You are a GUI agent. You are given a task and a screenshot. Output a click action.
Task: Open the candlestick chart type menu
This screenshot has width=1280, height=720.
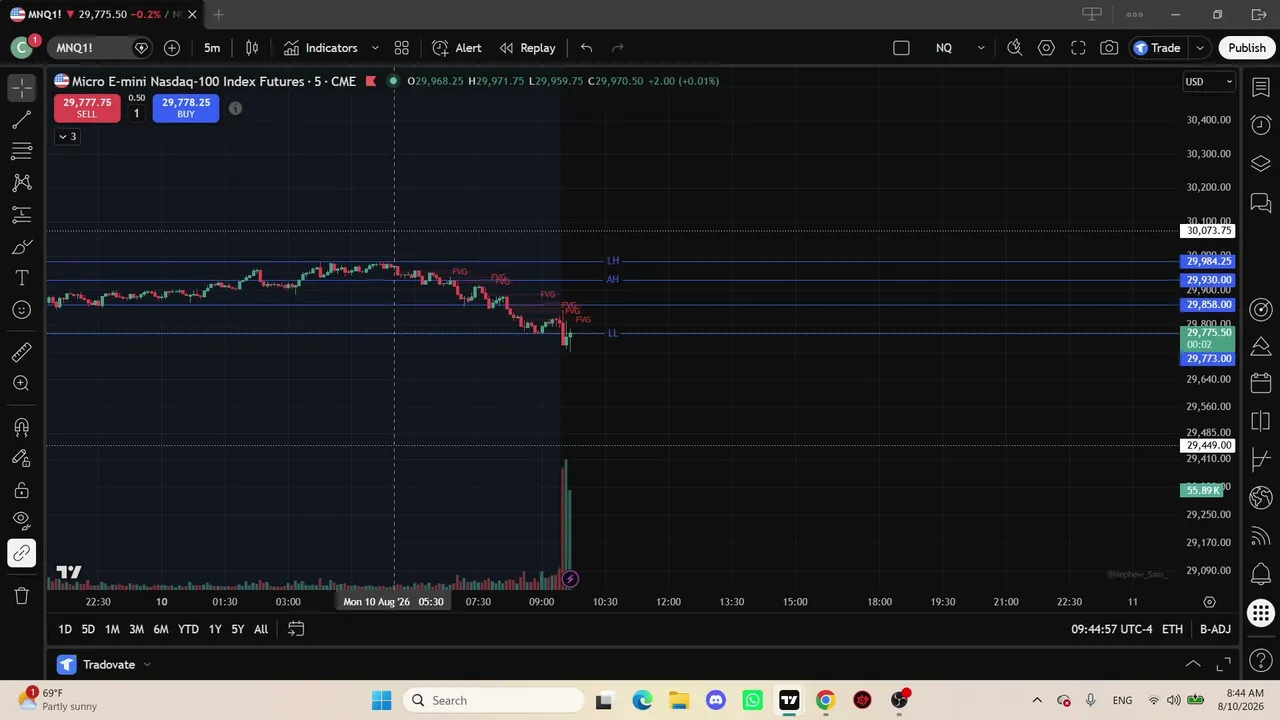click(x=252, y=48)
